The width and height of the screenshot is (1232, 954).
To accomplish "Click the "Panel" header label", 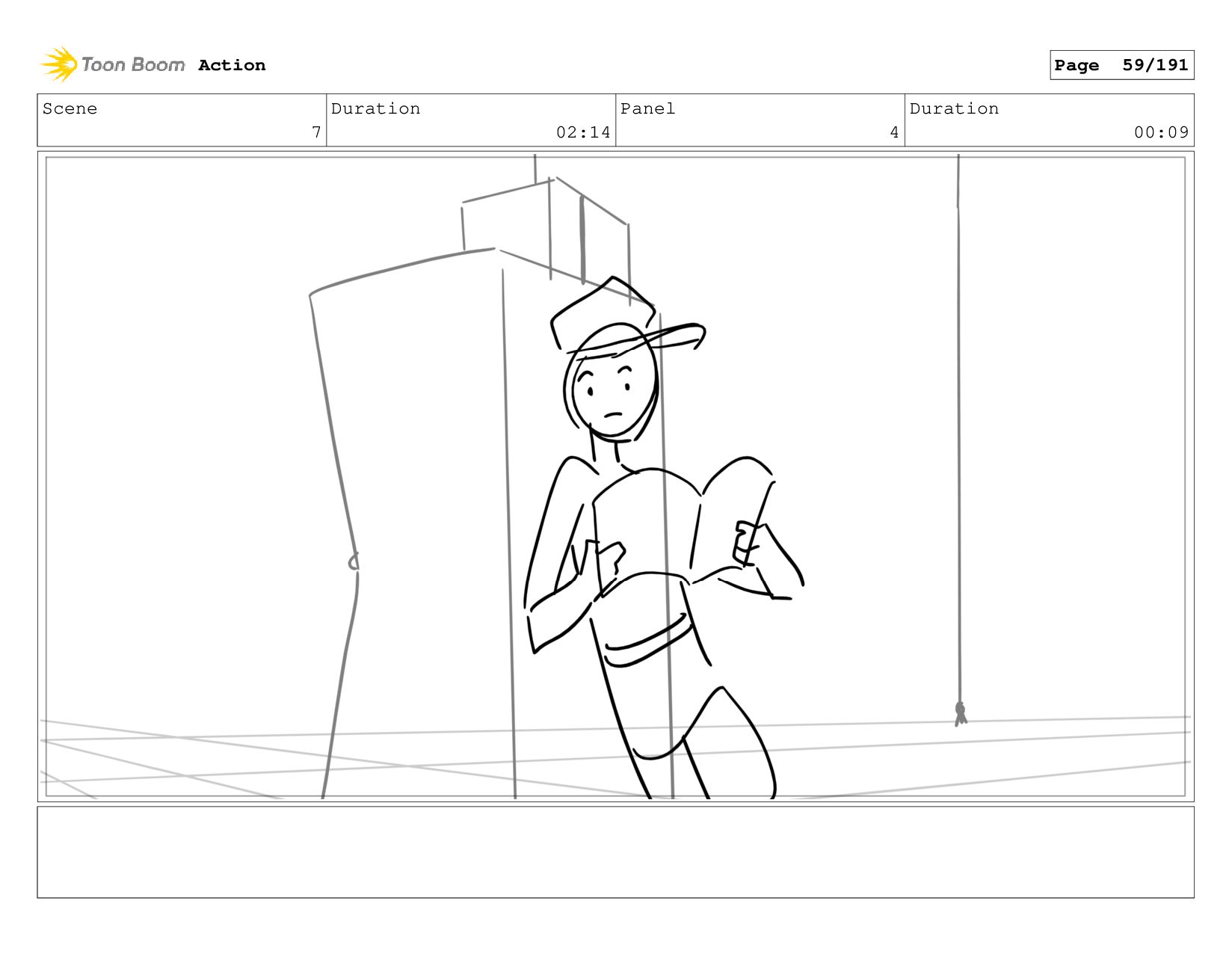I will coord(647,108).
